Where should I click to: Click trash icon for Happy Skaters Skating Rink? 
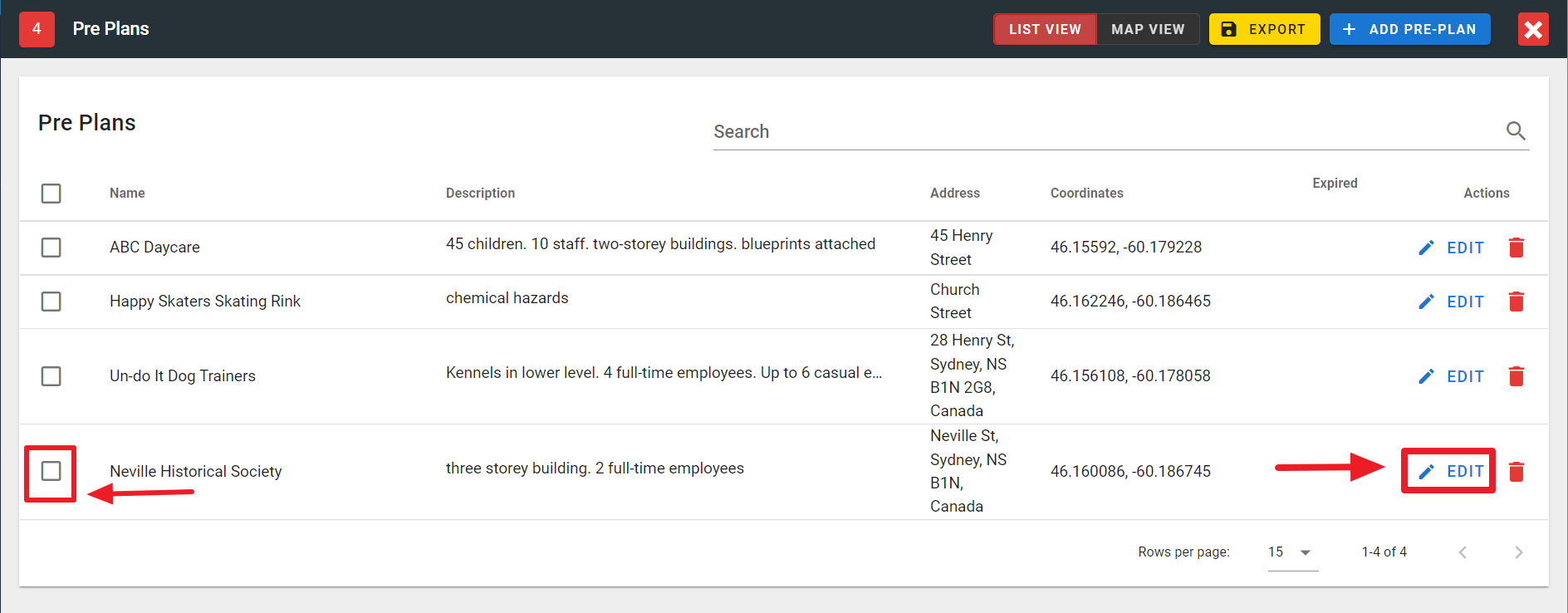(x=1516, y=302)
